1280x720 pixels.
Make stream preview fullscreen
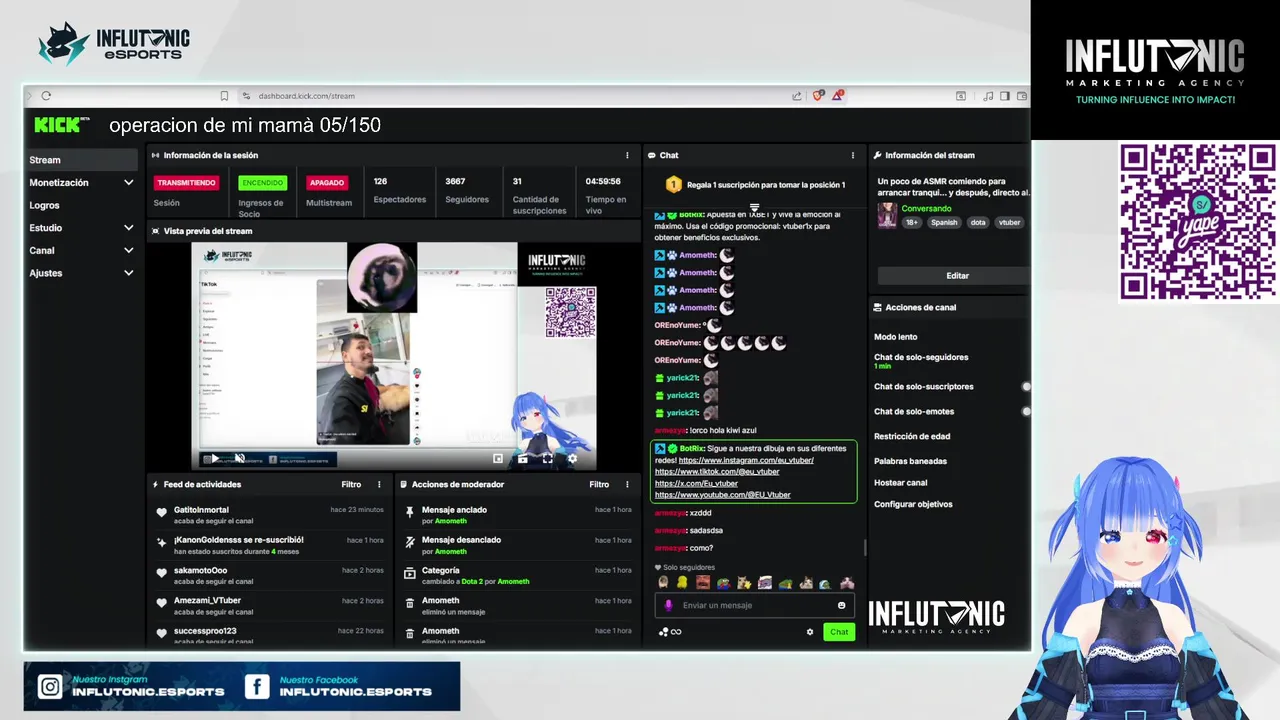[547, 459]
